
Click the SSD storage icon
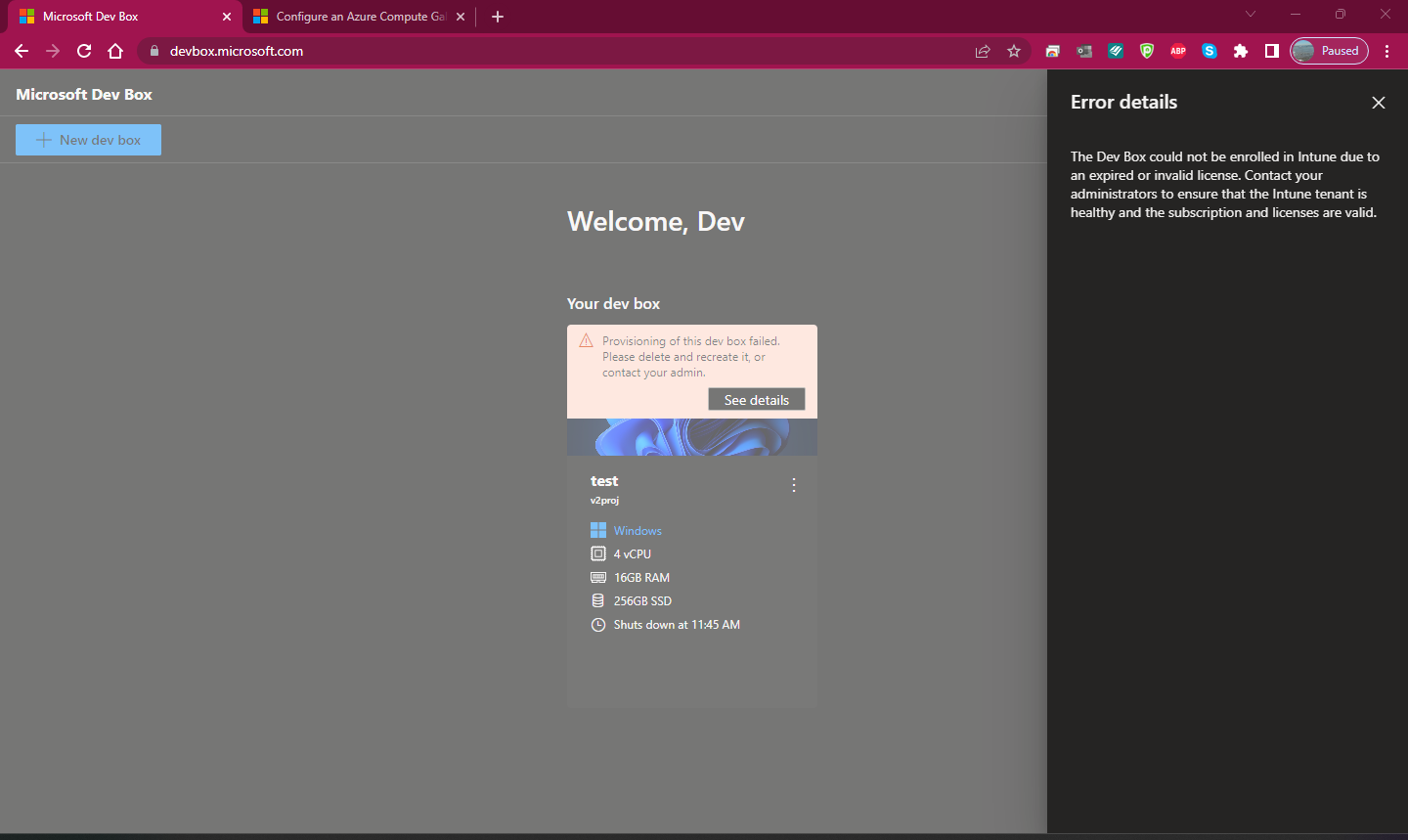click(x=598, y=600)
